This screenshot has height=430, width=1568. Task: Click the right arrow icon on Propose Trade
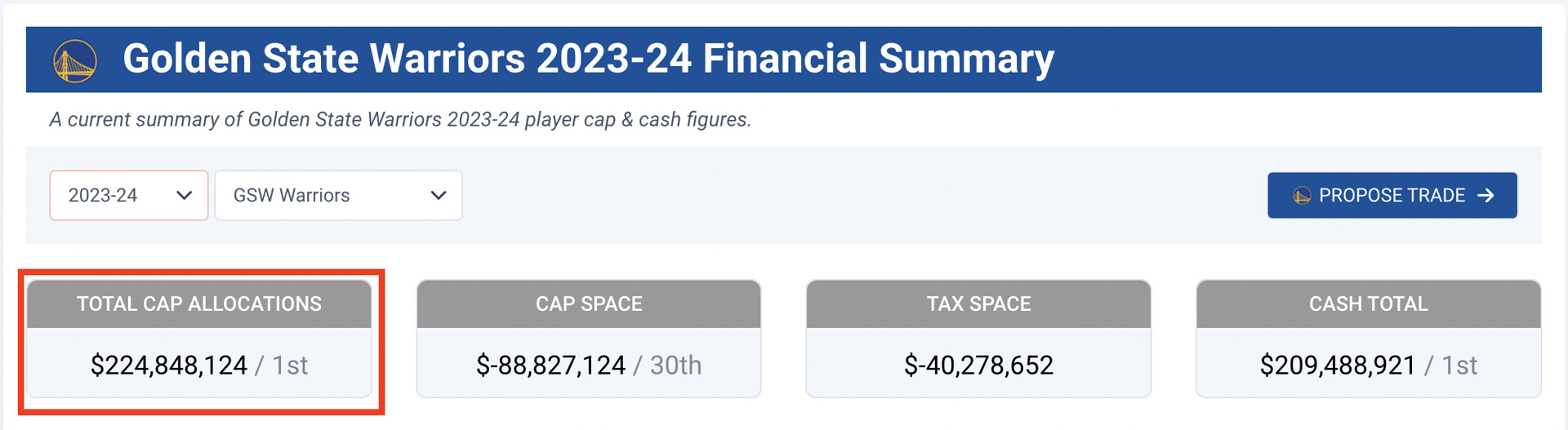click(1486, 196)
